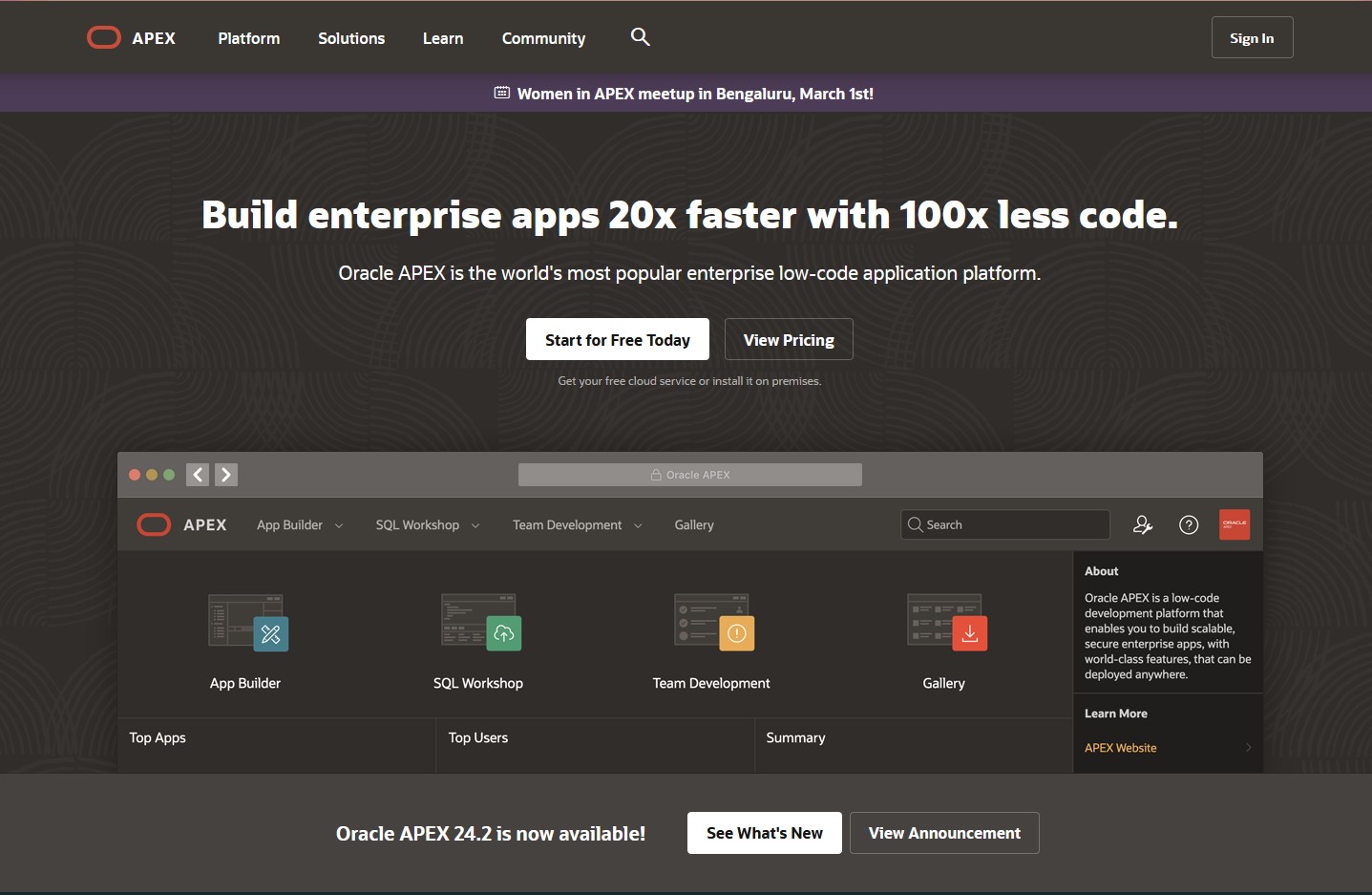Expand the Team Development menu chevron
This screenshot has height=895, width=1372.
[x=638, y=525]
